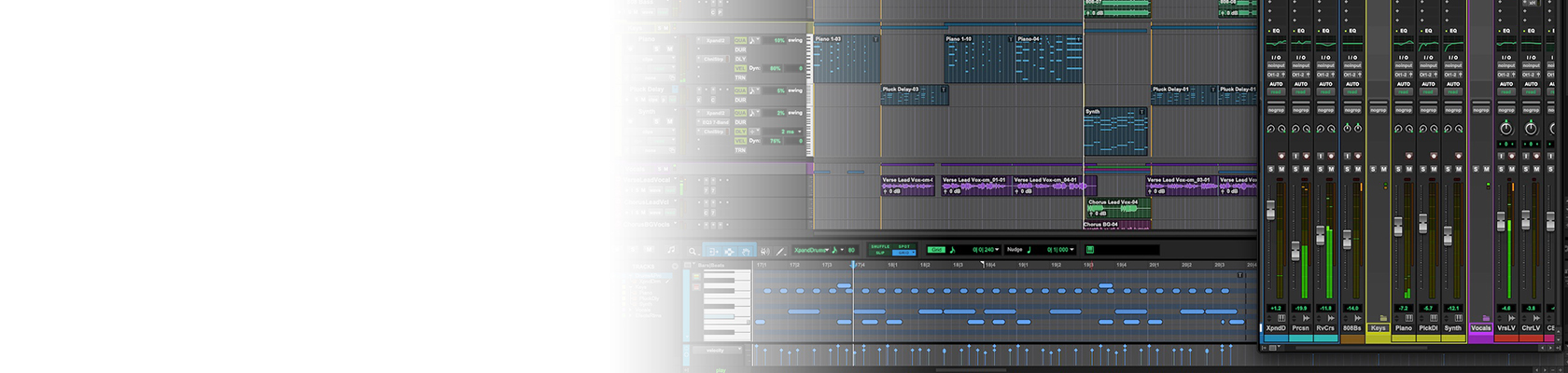Select the Zoomer tool in the edit toolbar

coord(693,252)
